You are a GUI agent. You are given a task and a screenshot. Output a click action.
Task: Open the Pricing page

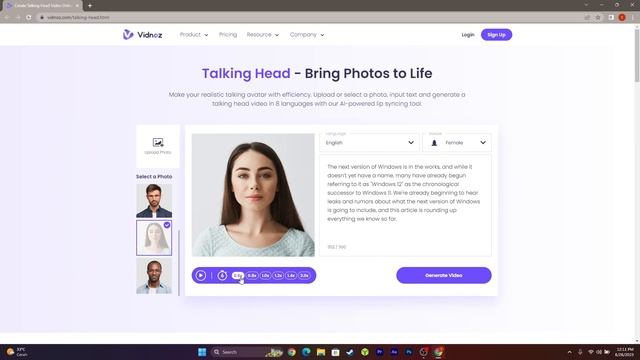click(x=228, y=35)
